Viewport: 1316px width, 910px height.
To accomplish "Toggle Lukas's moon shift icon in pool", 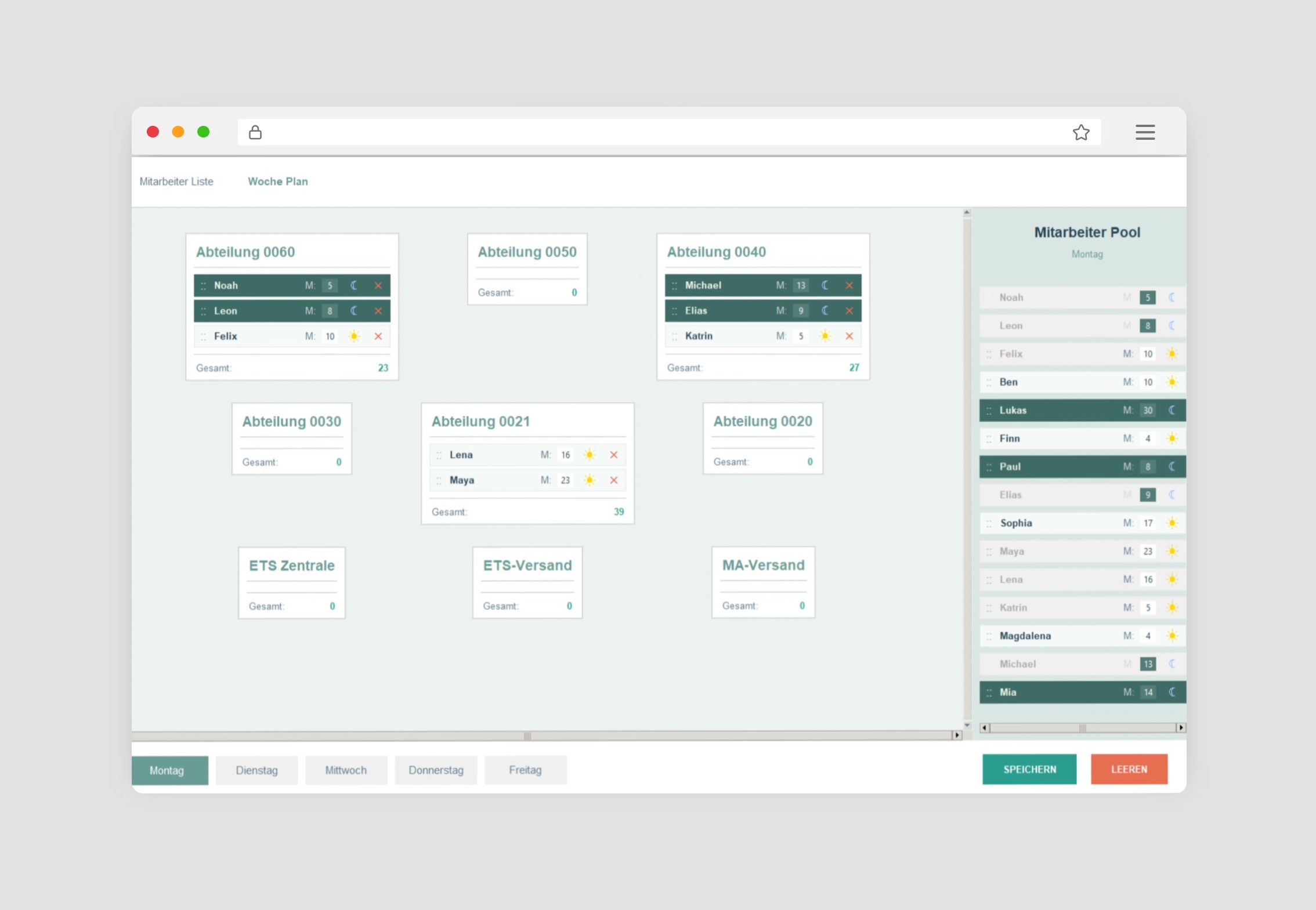I will (1172, 410).
